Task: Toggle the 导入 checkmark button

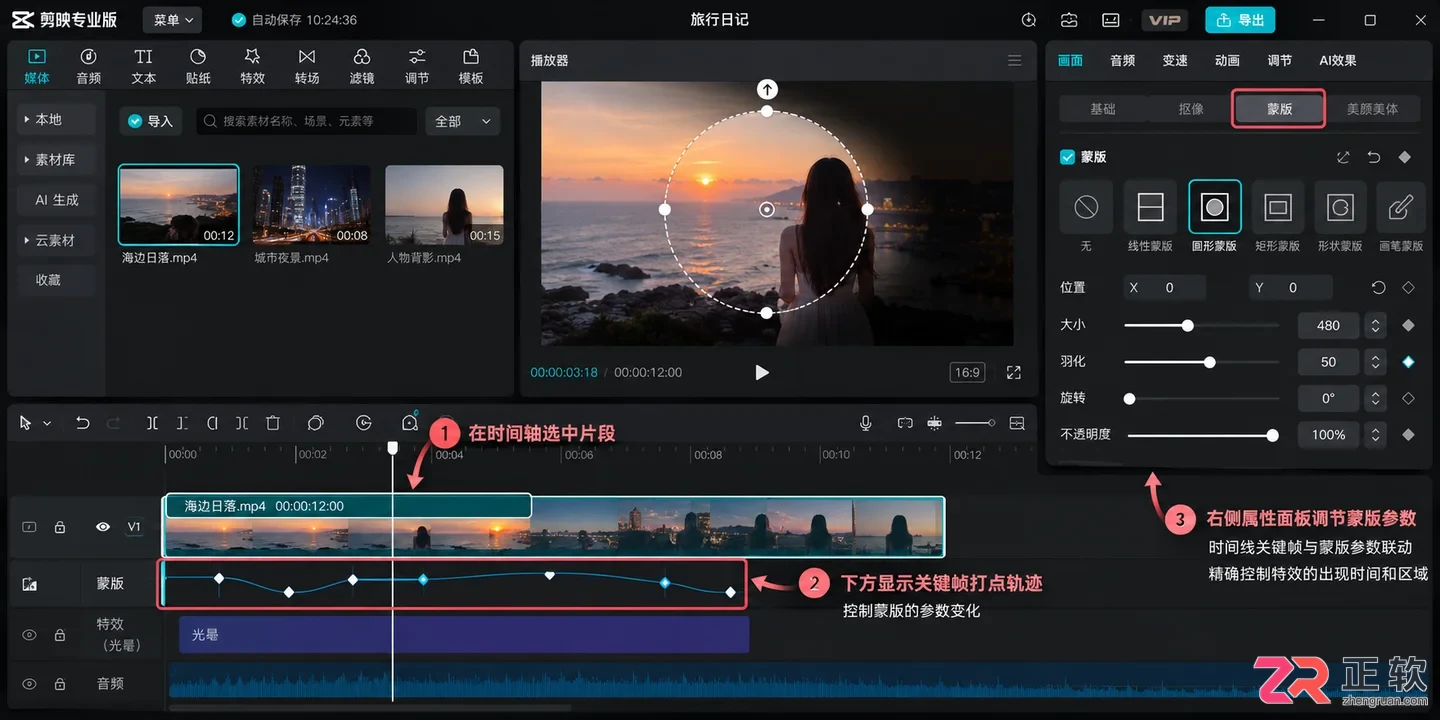Action: point(150,121)
